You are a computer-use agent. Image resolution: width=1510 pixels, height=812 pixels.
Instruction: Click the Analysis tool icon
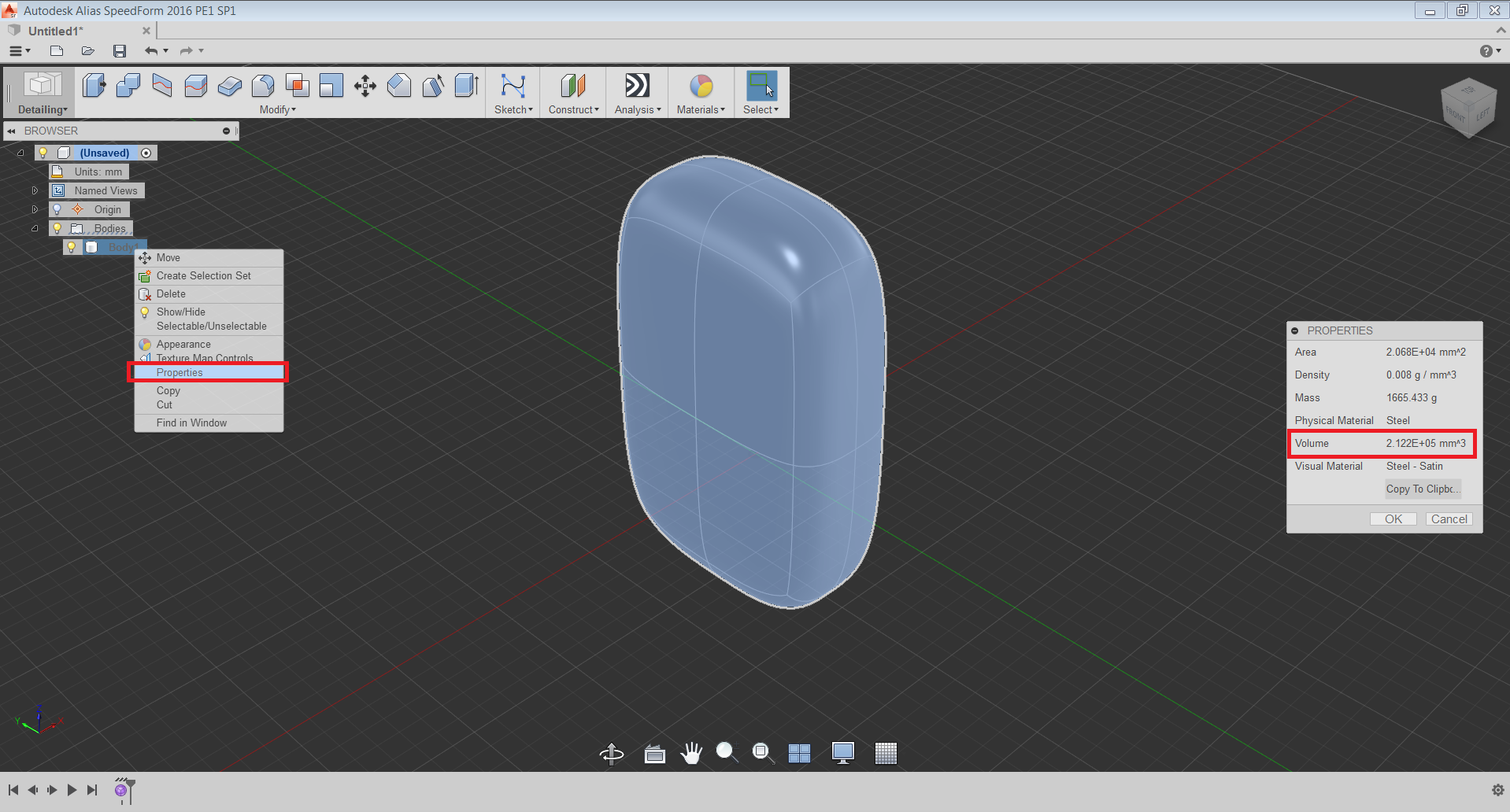[x=636, y=87]
